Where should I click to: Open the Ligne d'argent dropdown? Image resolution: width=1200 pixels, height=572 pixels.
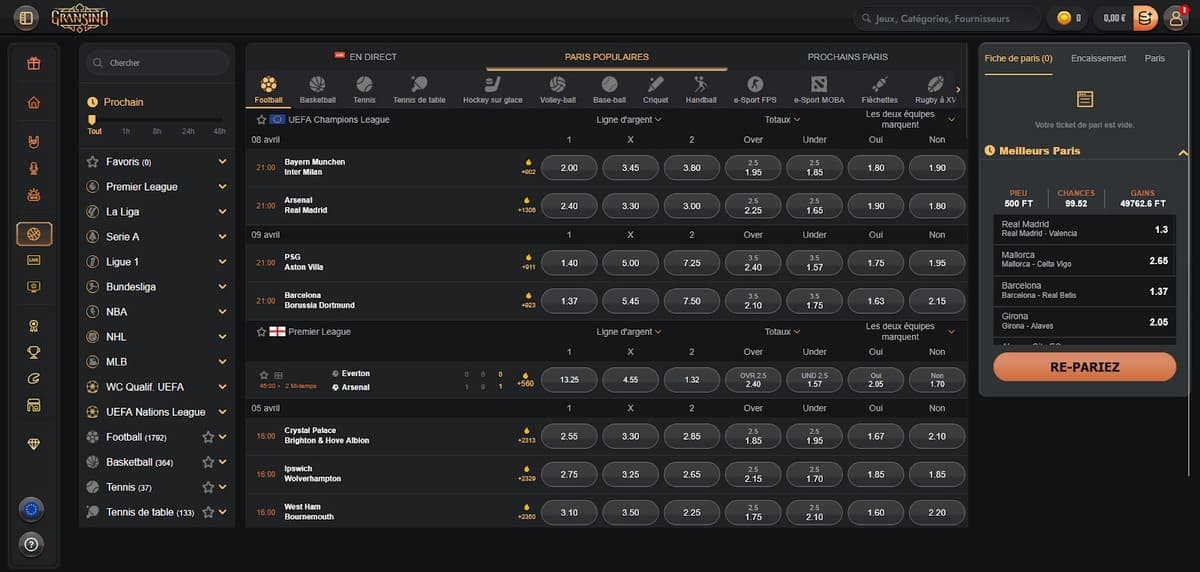[x=629, y=120]
